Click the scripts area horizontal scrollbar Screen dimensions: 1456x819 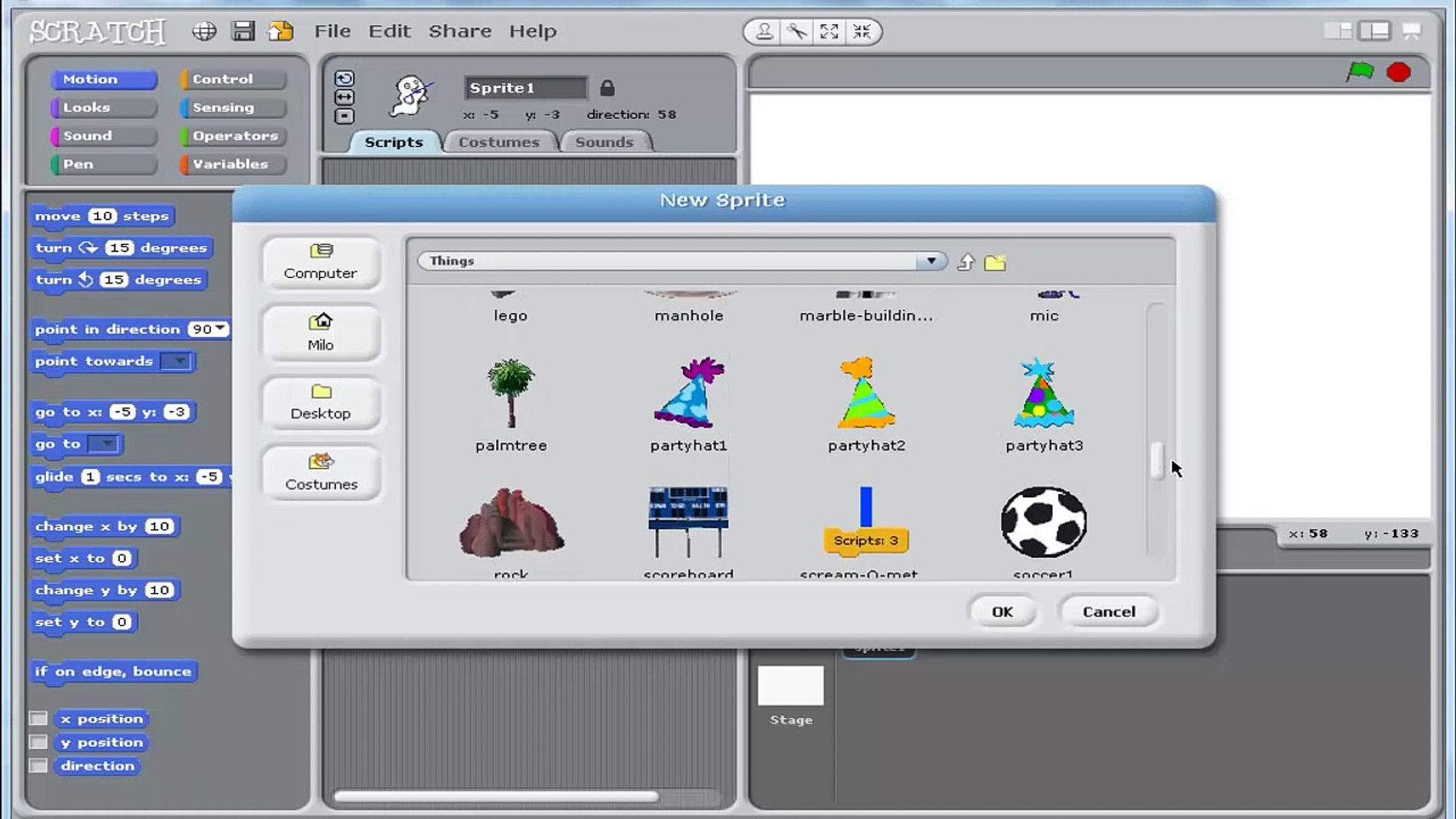tap(496, 796)
